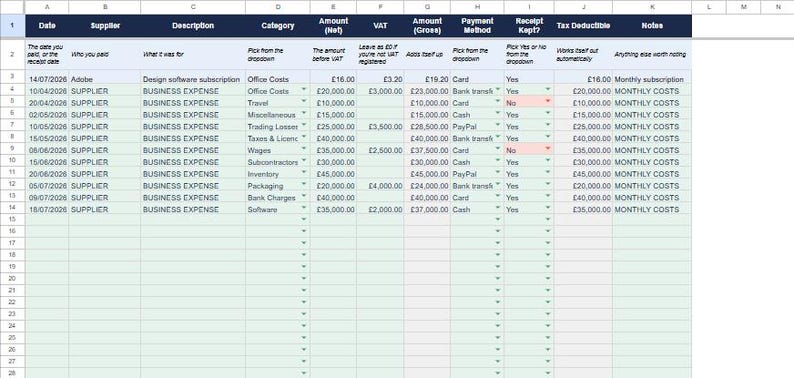
Task: Select row 22 header number
Action: (12, 302)
